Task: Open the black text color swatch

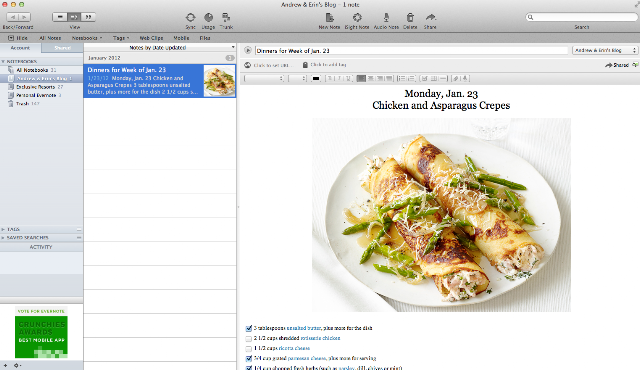Action: [x=316, y=78]
